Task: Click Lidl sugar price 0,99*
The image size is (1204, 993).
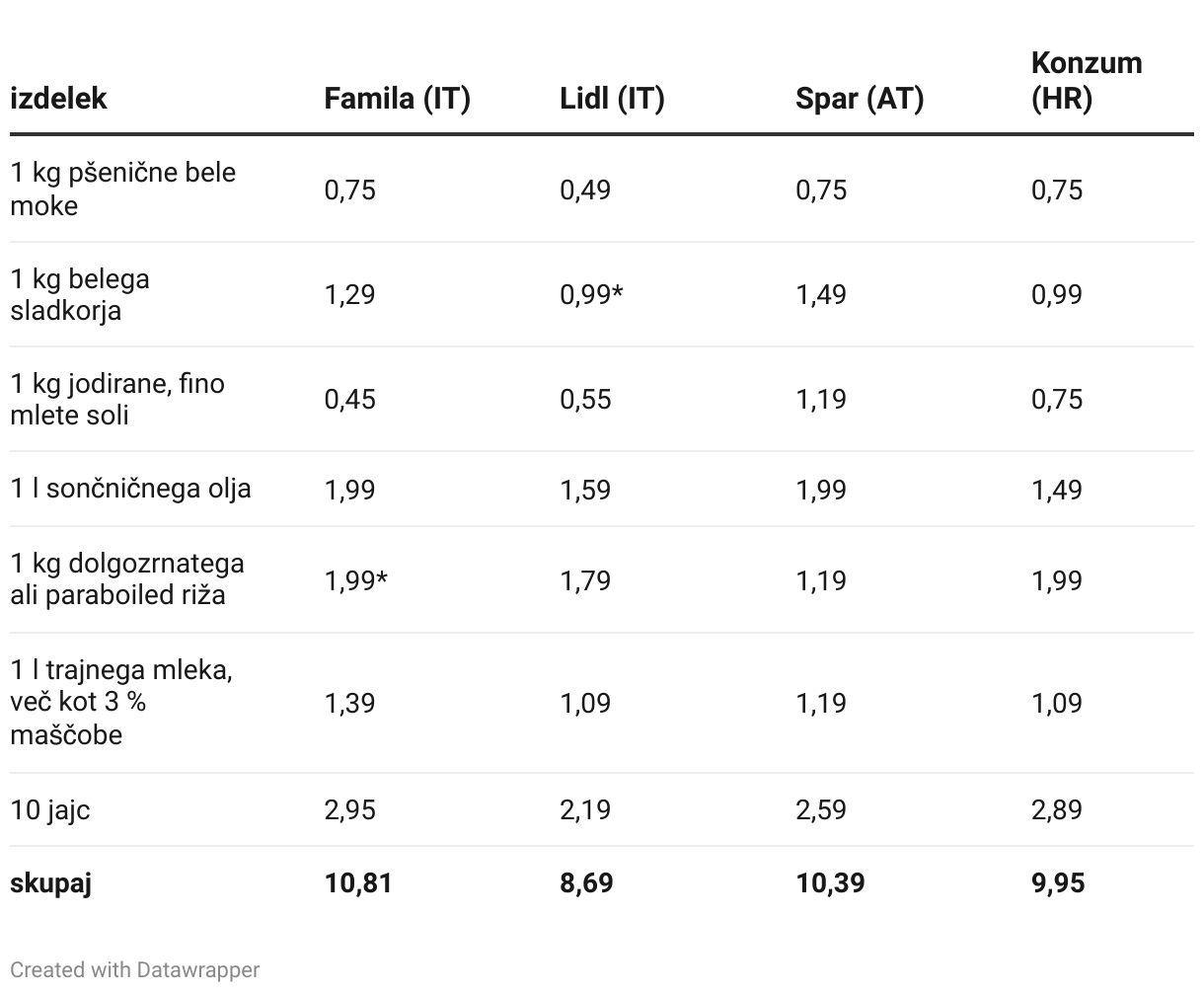Action: pyautogui.click(x=591, y=294)
